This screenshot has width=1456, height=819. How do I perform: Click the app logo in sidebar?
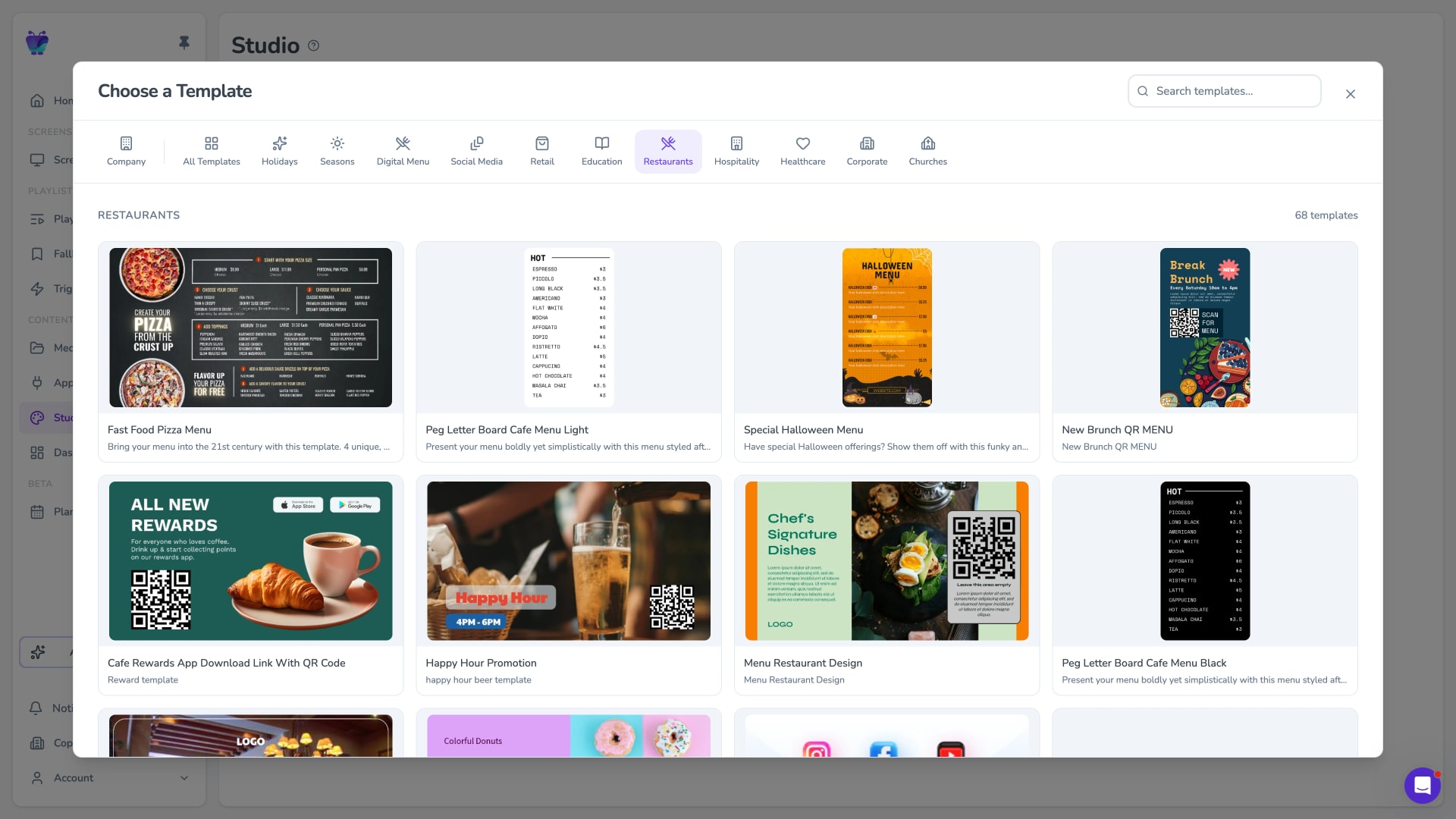[37, 42]
